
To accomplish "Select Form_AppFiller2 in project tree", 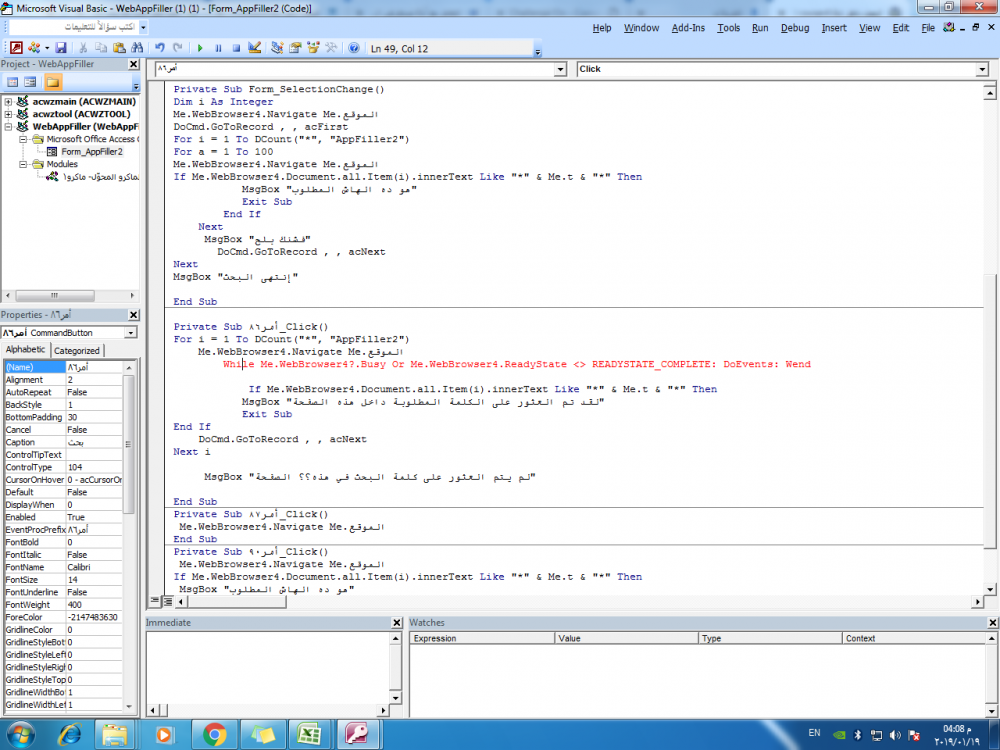I will [92, 152].
